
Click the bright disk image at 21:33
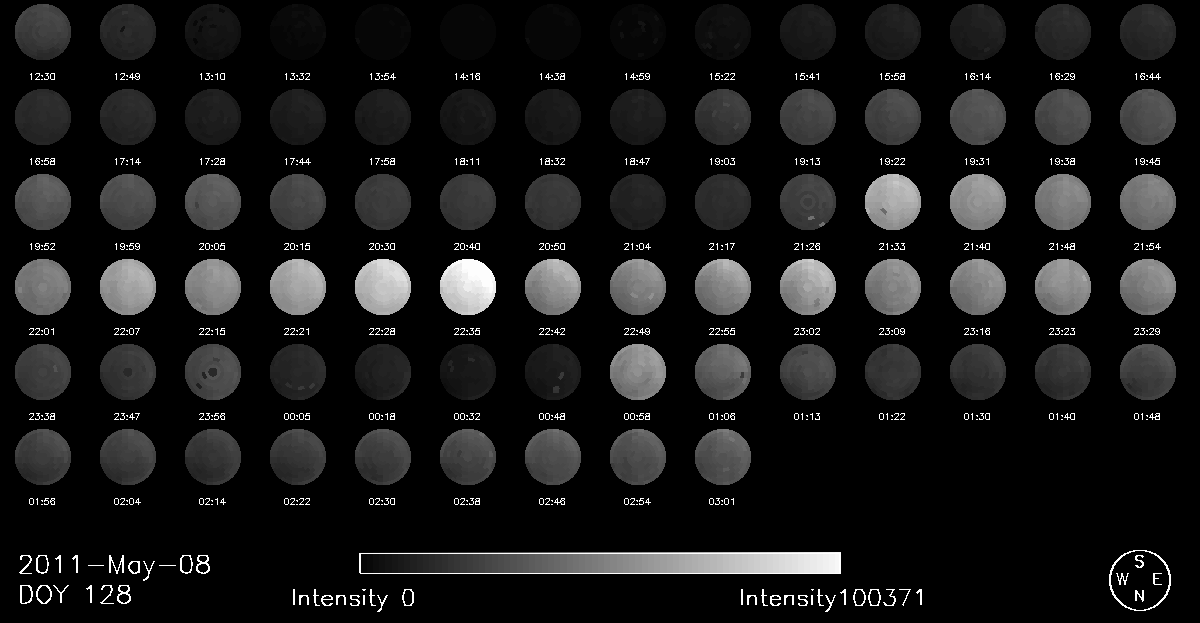893,201
